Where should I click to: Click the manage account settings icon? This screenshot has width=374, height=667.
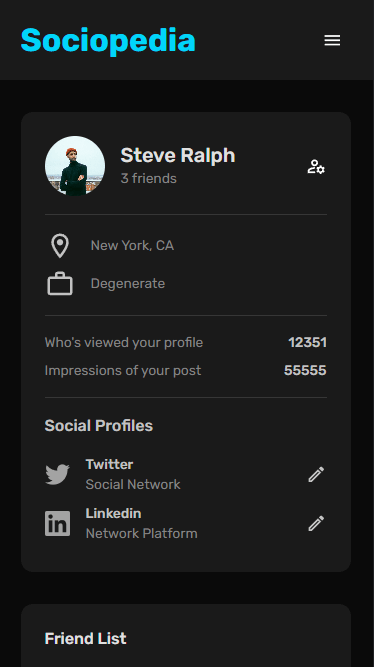click(316, 166)
